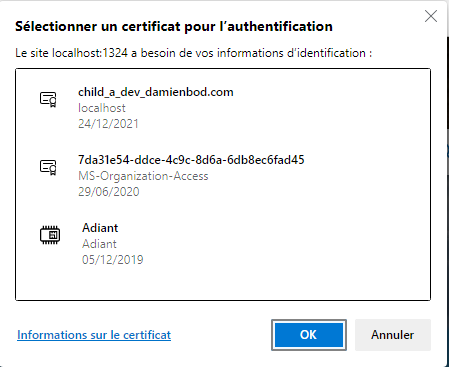449x367 pixels.
Task: Click the localhost issuer line under first certificate
Action: point(102,108)
